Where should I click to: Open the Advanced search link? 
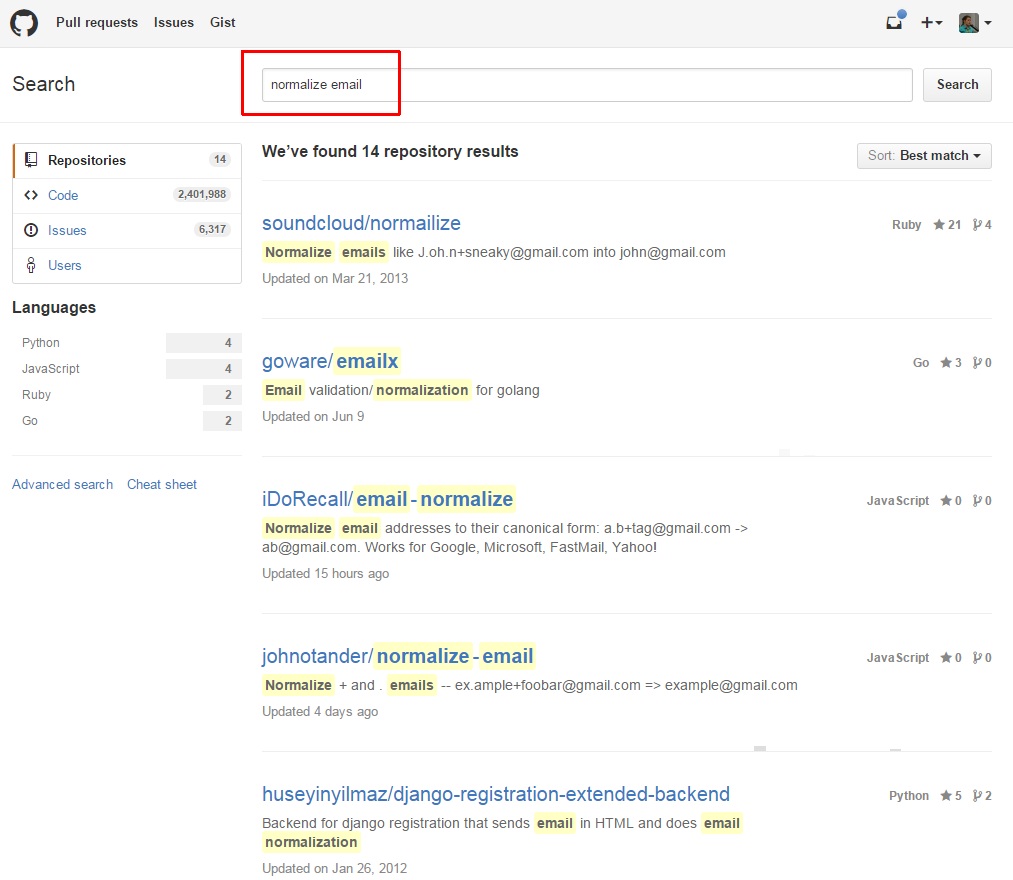tap(63, 485)
